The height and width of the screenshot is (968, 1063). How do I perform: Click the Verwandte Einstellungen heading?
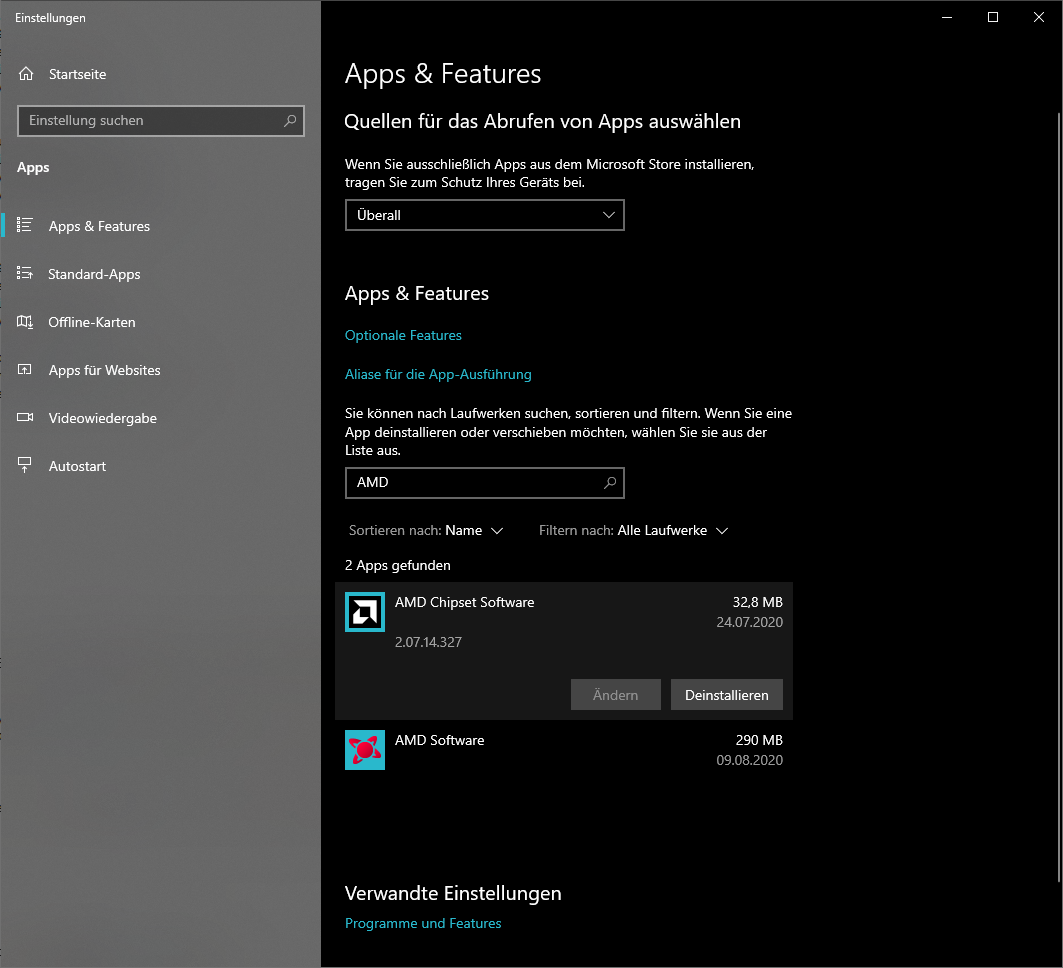point(453,893)
